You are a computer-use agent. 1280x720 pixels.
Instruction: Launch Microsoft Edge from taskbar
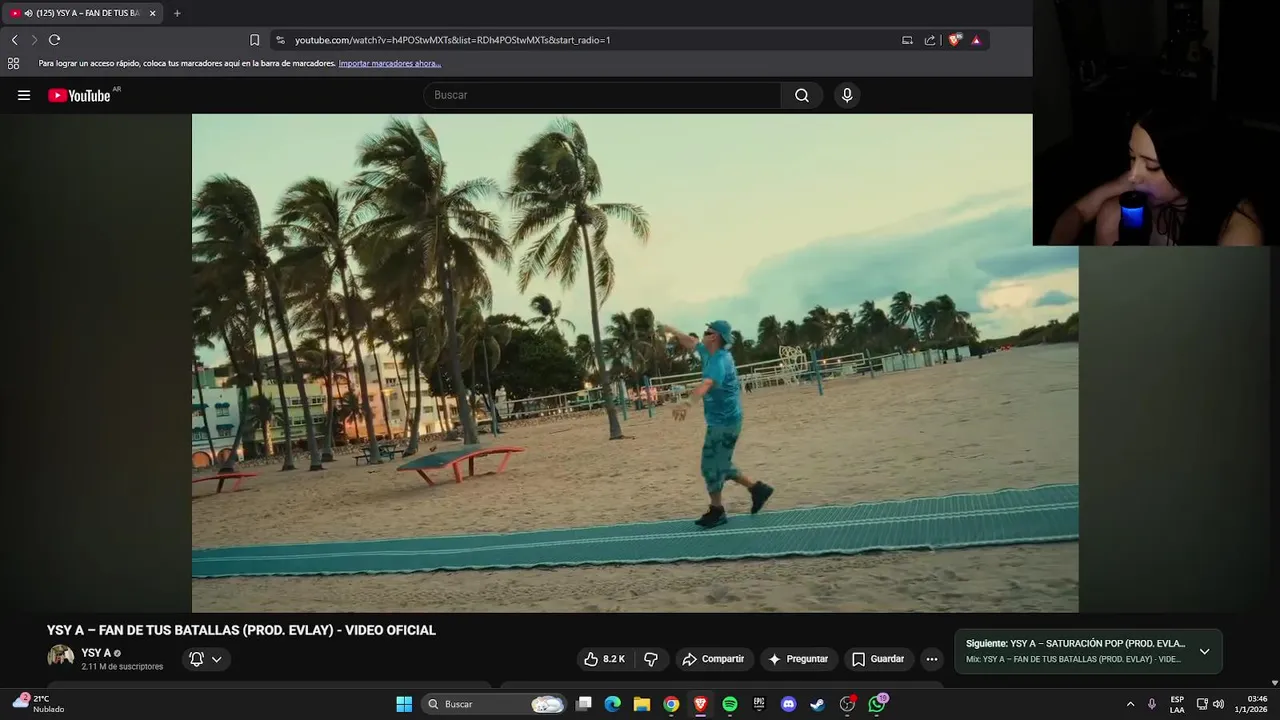[x=613, y=704]
